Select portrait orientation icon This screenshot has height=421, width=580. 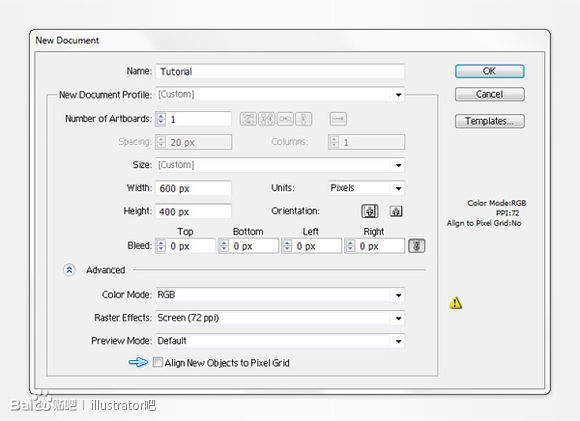(x=370, y=211)
